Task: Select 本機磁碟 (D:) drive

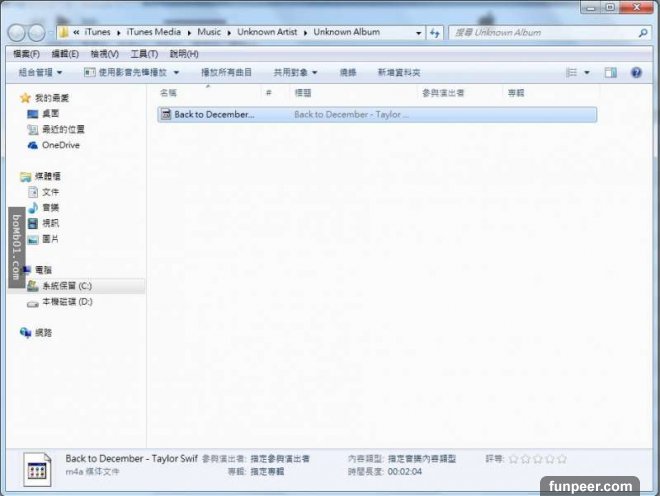Action: click(x=65, y=302)
